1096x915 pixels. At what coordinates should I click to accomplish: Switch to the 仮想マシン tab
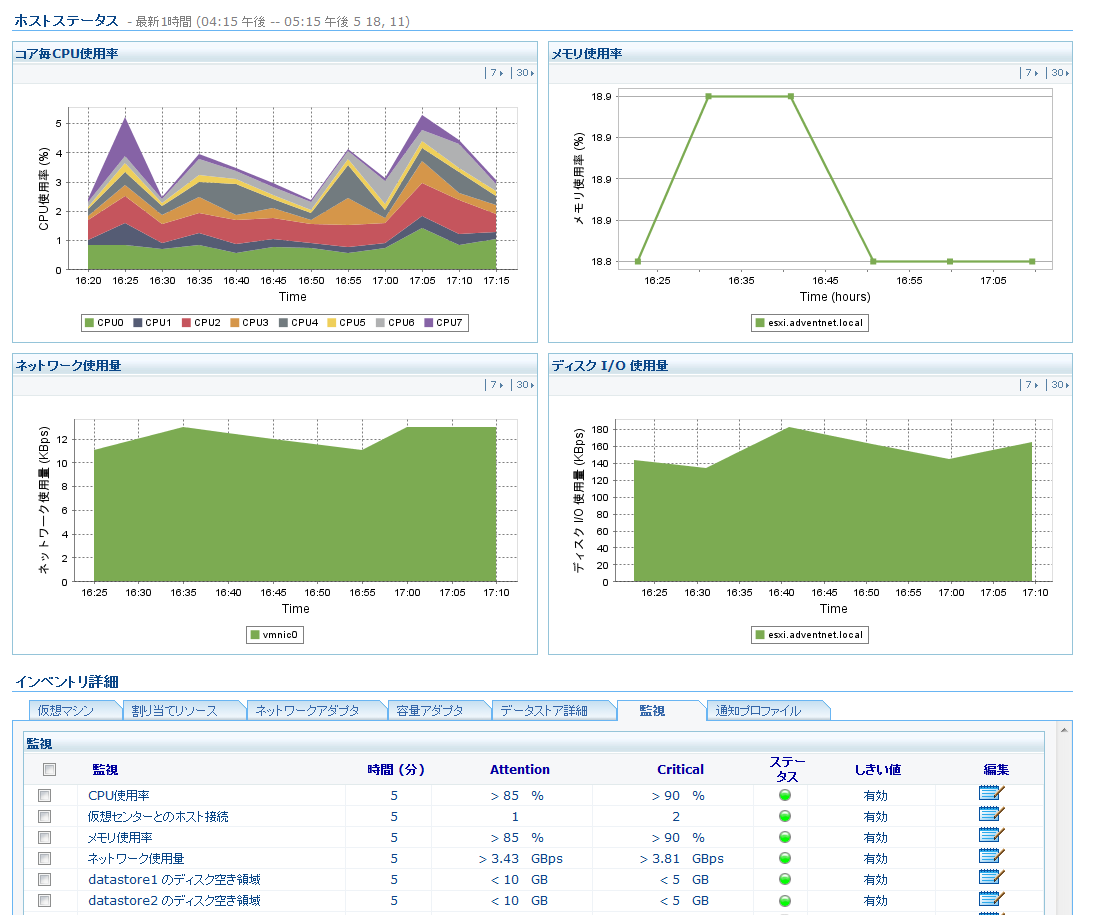(x=65, y=711)
